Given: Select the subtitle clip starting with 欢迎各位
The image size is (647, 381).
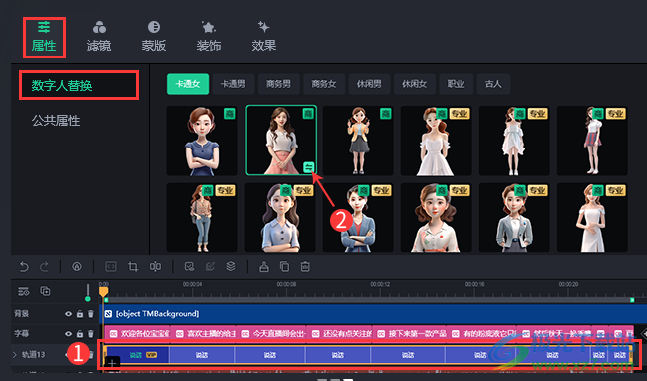Looking at the screenshot, I should 137,334.
